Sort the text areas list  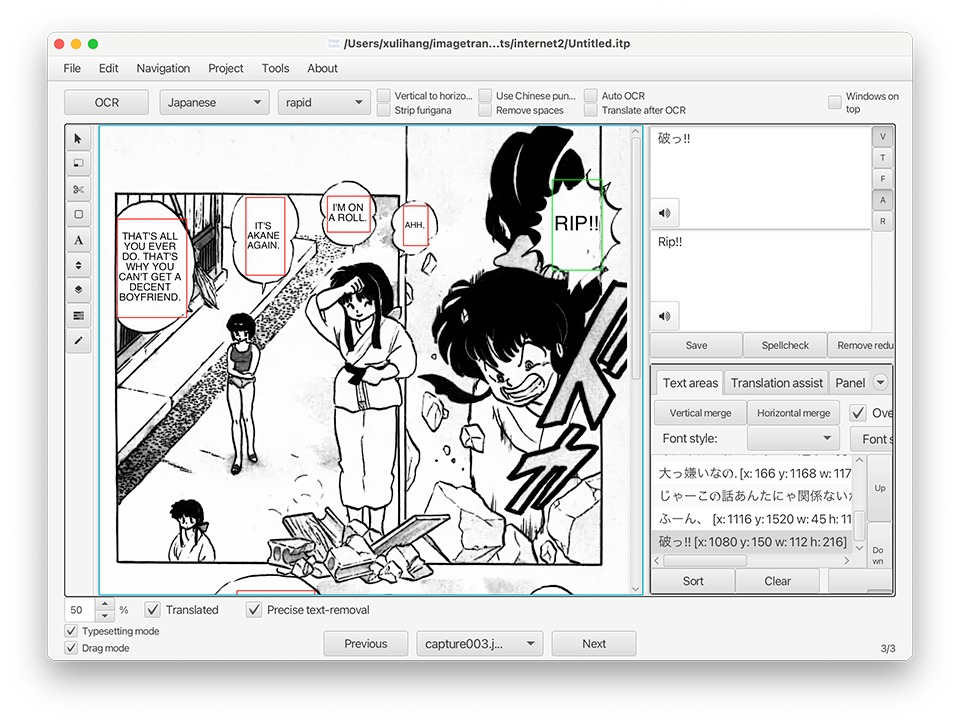tap(693, 581)
